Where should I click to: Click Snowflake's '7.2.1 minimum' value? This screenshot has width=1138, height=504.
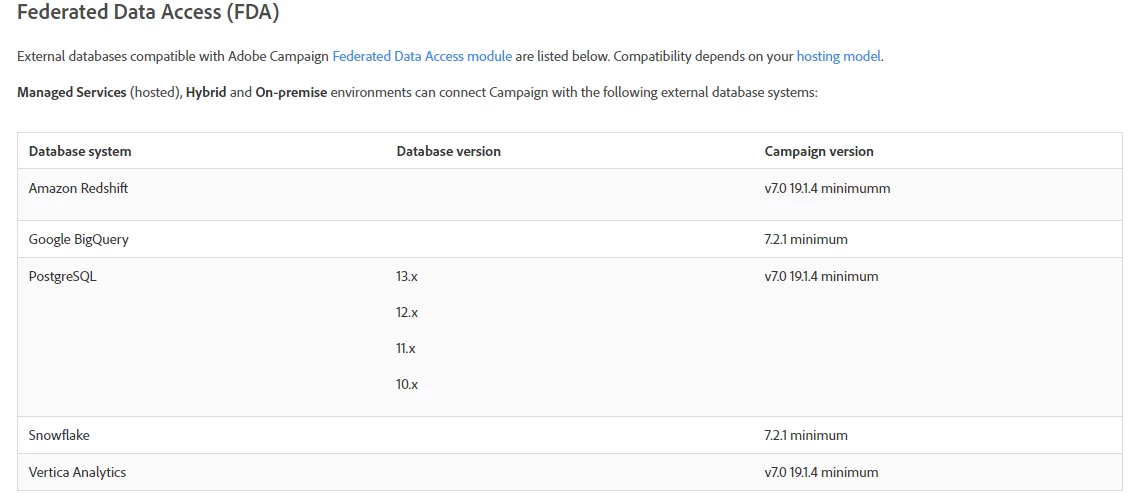click(x=806, y=435)
